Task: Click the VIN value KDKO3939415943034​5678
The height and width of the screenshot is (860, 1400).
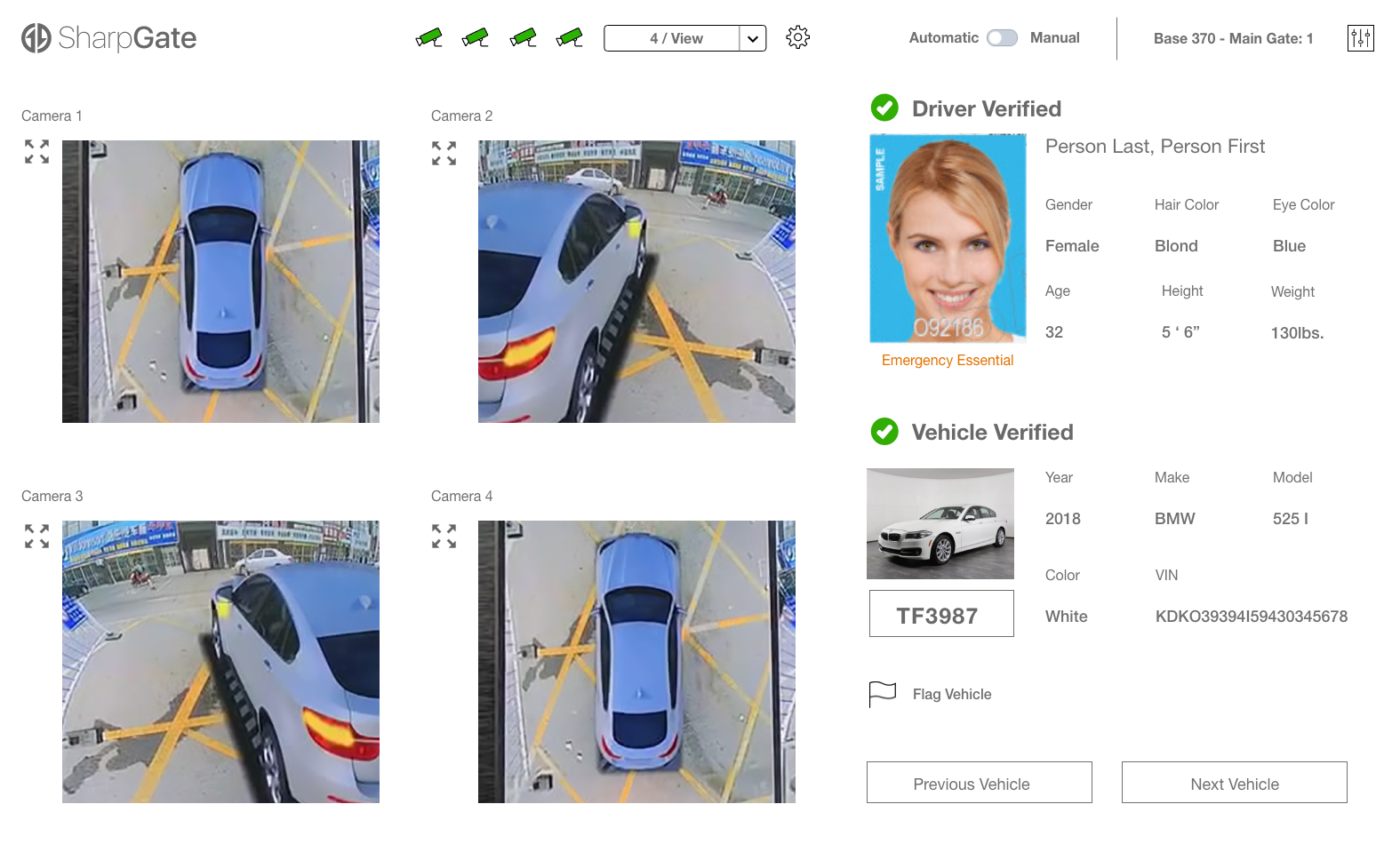Action: click(1252, 617)
